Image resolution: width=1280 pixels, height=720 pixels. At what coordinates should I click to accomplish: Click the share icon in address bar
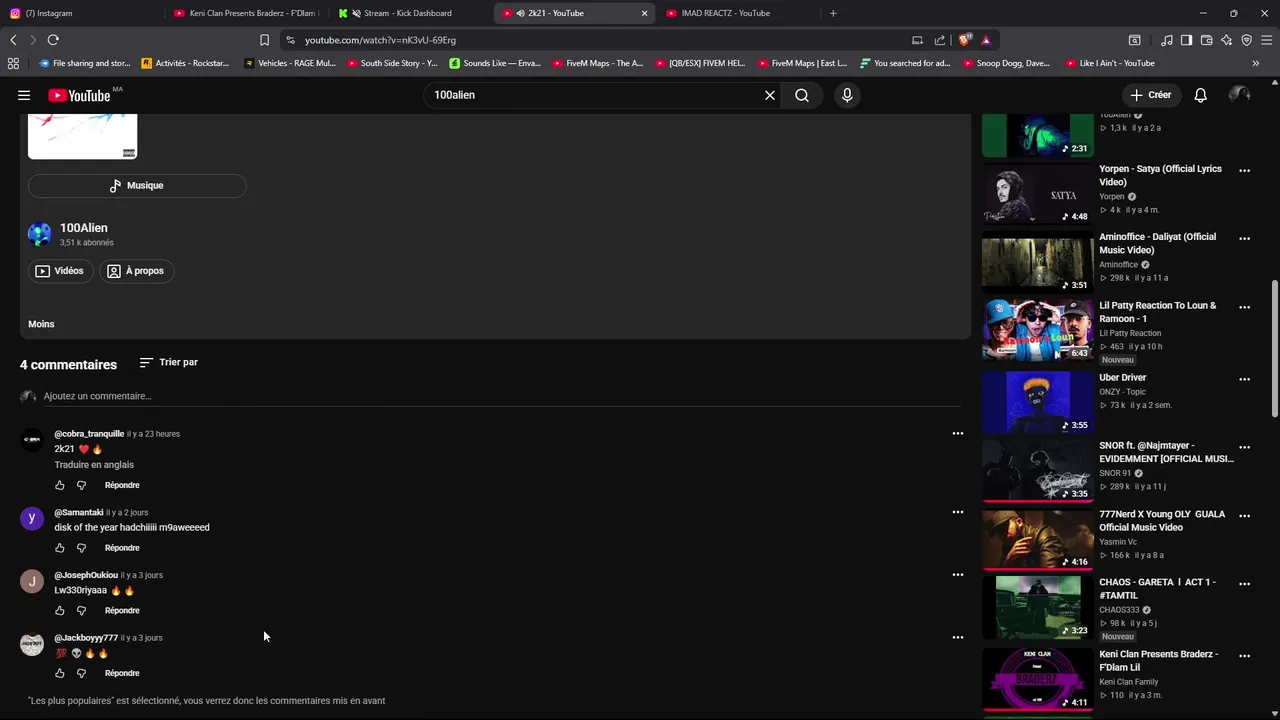click(x=940, y=40)
